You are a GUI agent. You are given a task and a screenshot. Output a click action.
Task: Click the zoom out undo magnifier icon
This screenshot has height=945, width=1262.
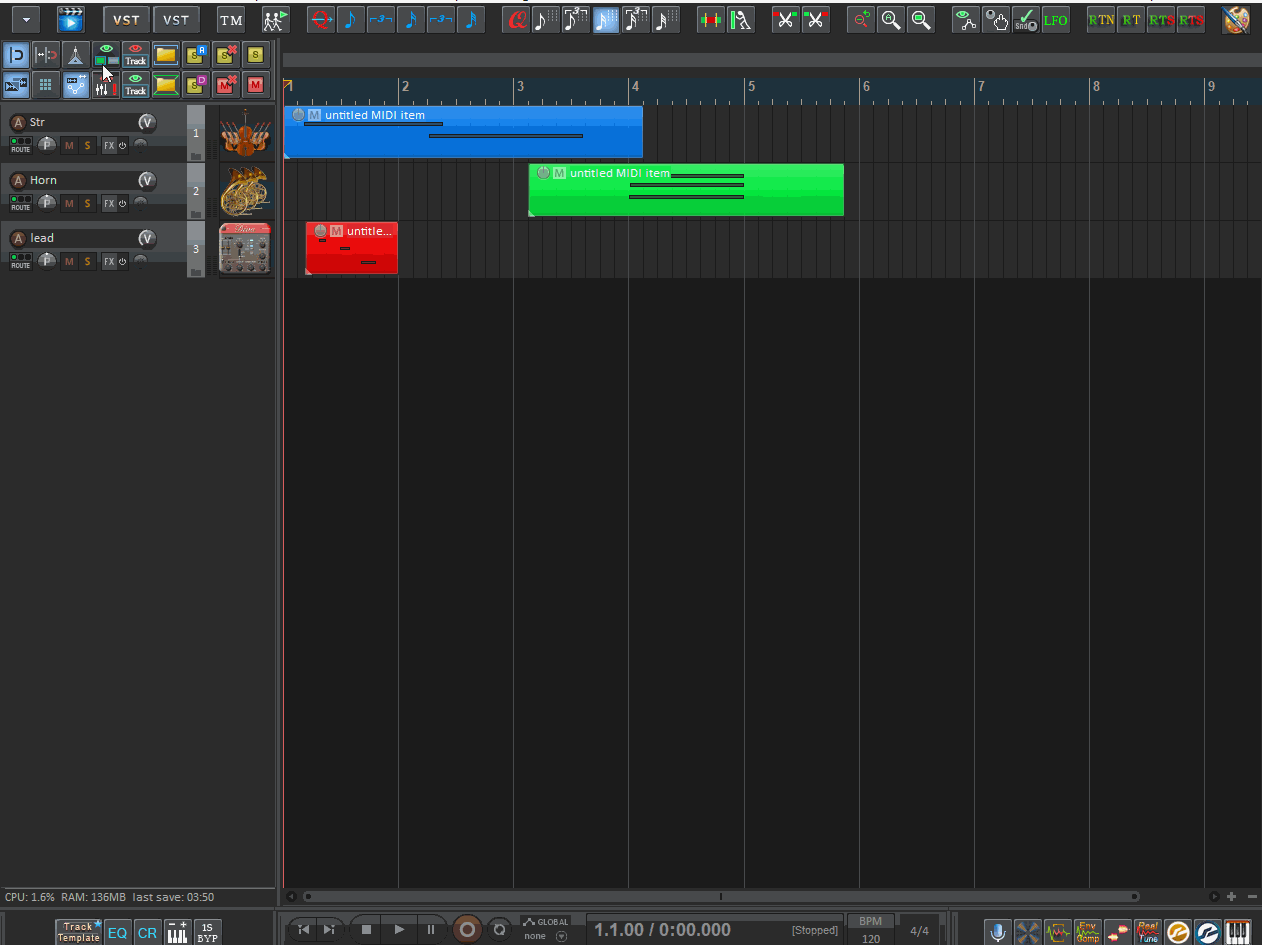click(861, 19)
